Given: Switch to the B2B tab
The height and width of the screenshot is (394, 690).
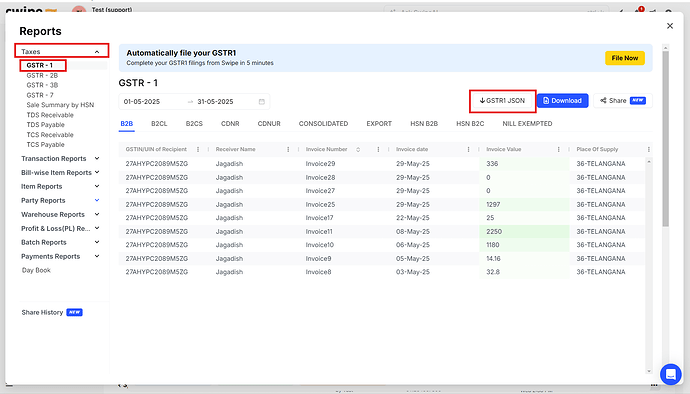Looking at the screenshot, I should (127, 124).
